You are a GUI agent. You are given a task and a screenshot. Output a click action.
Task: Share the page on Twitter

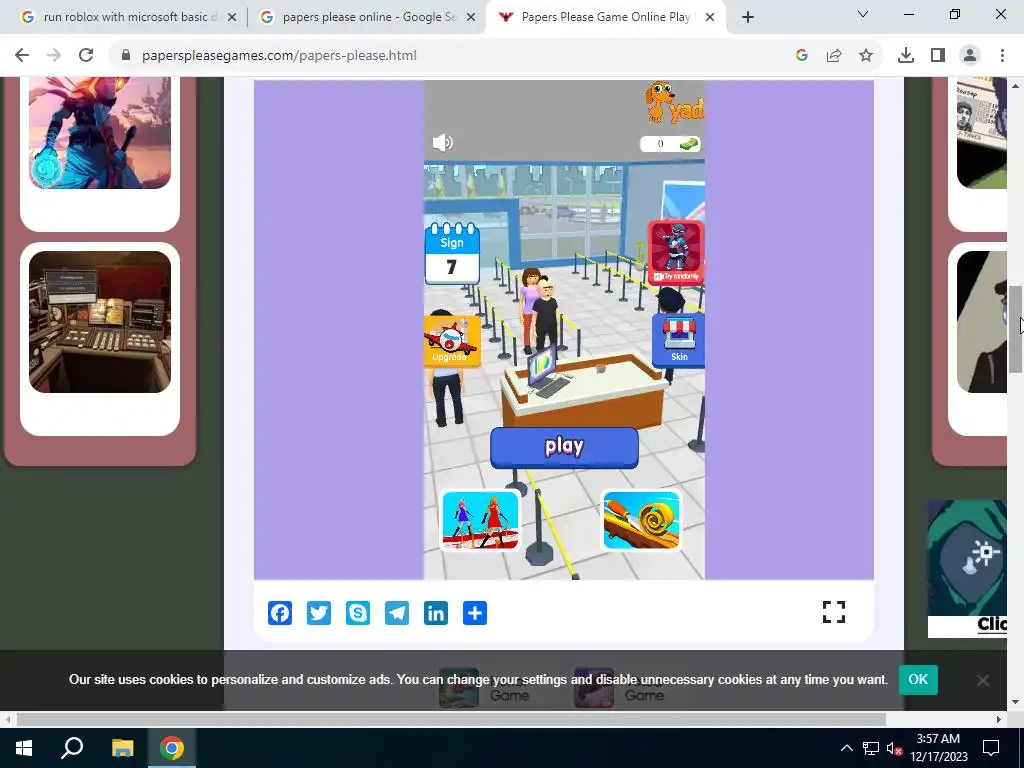[x=319, y=613]
